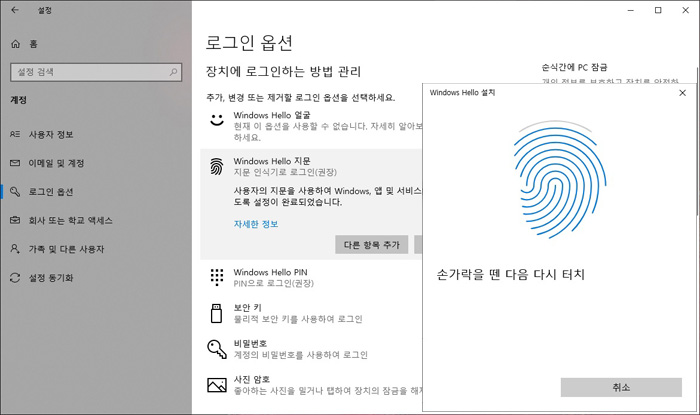Click the password key icon
The image size is (700, 415).
216,347
